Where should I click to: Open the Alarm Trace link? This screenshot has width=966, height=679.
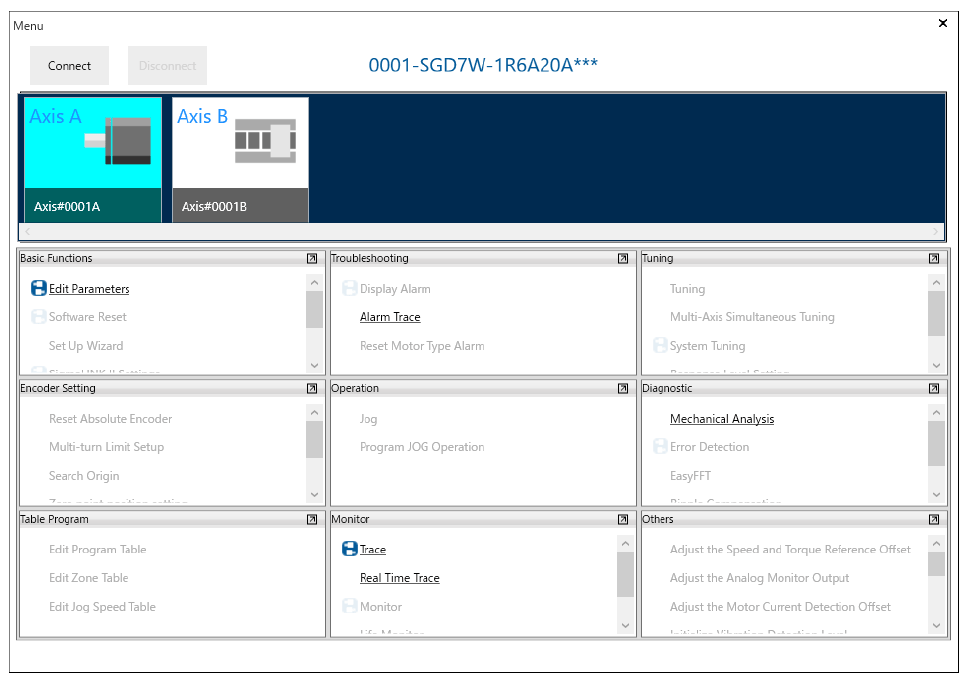[390, 317]
